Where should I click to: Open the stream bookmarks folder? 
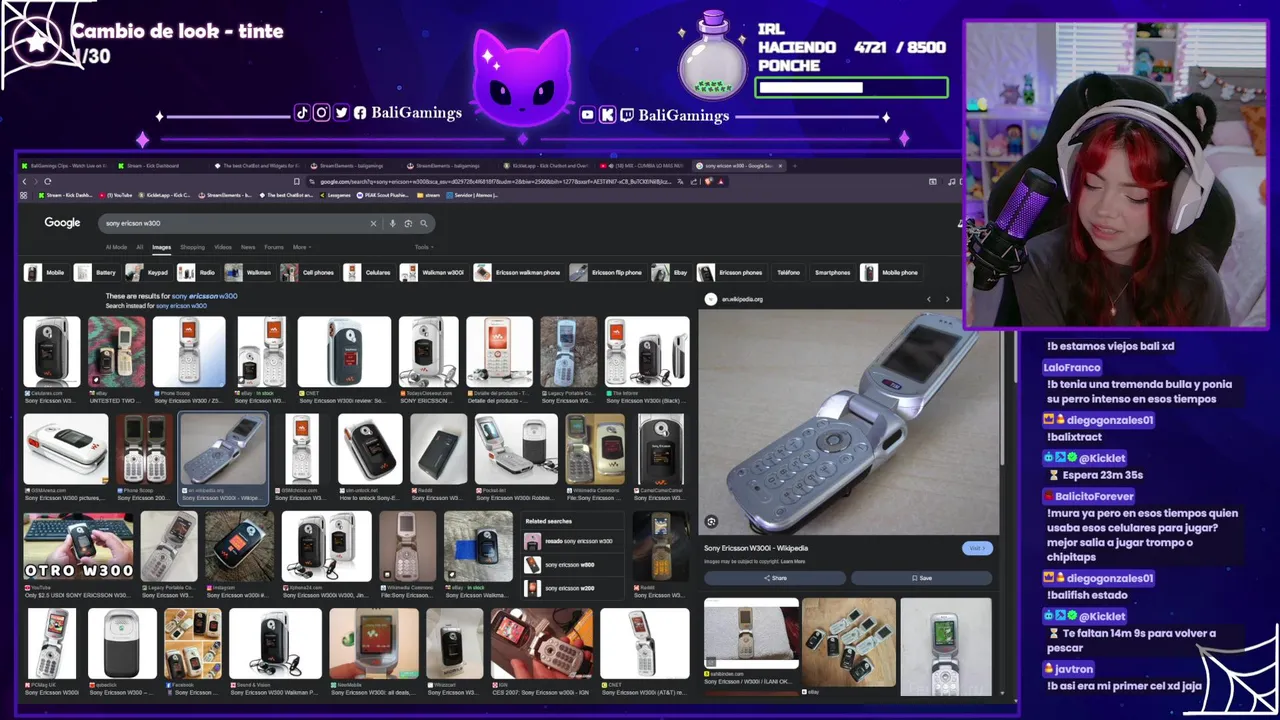click(428, 195)
